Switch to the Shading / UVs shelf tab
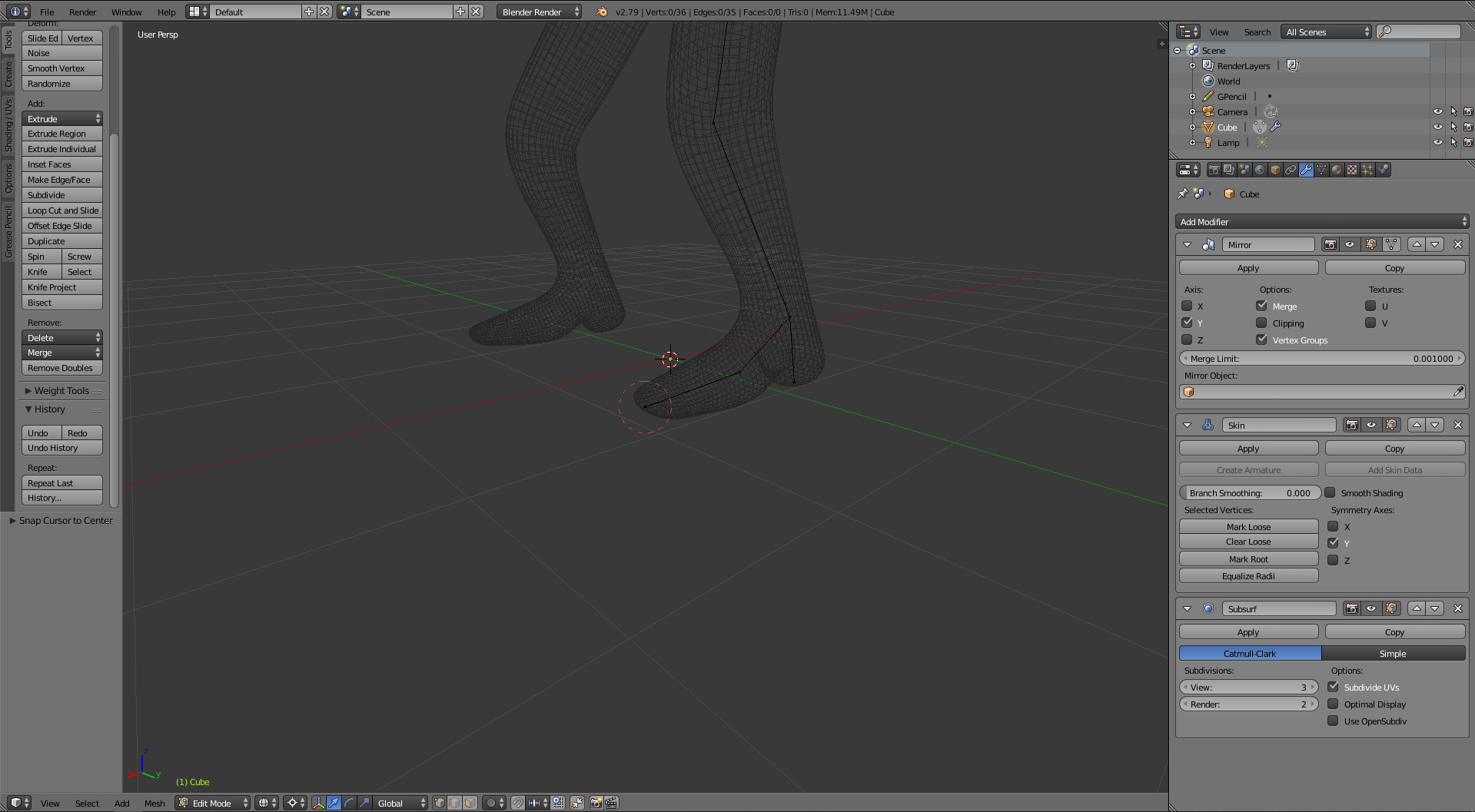This screenshot has height=812, width=1475. point(8,125)
